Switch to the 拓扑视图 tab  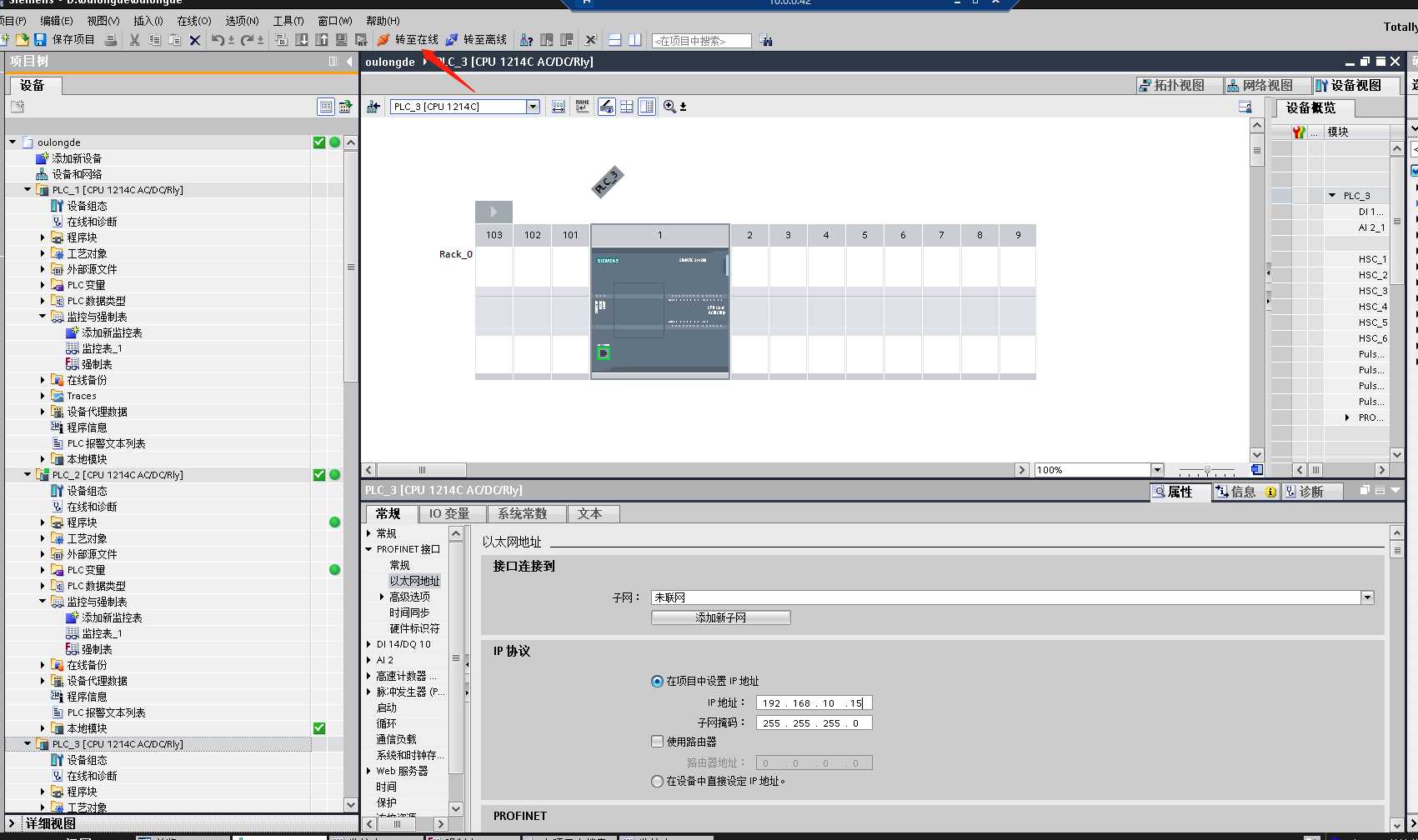(1179, 86)
